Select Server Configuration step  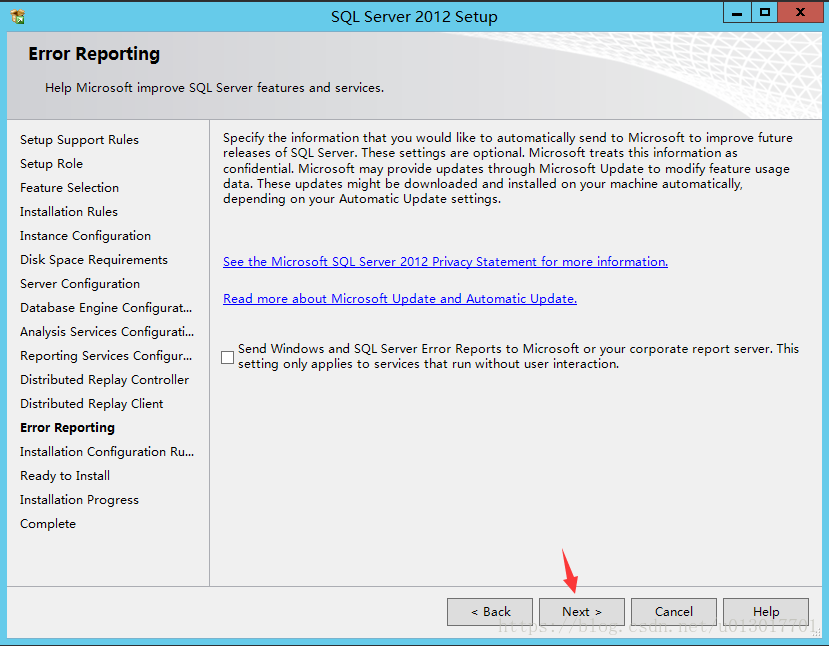80,284
